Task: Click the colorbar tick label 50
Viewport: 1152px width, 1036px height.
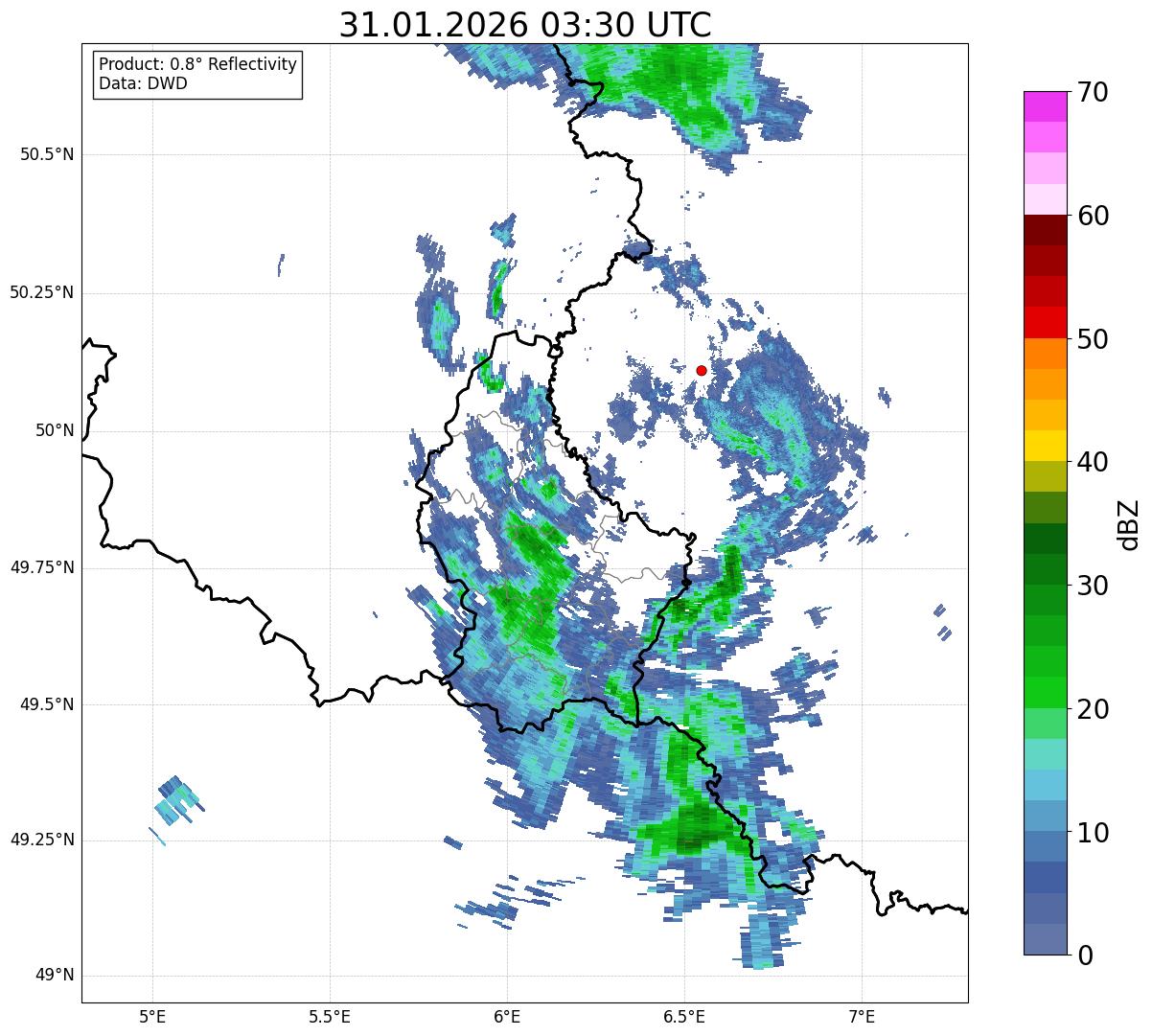Action: 1094,339
